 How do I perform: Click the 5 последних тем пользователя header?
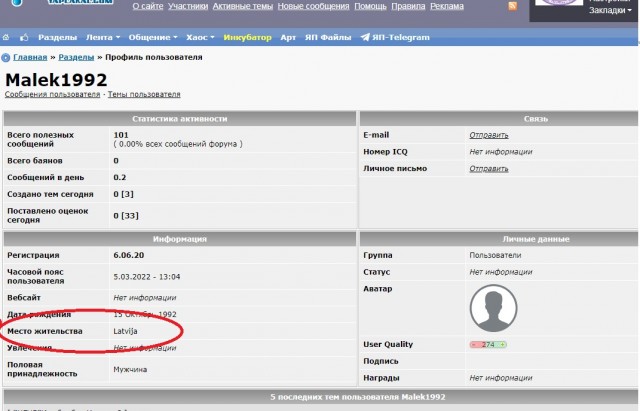[358, 397]
